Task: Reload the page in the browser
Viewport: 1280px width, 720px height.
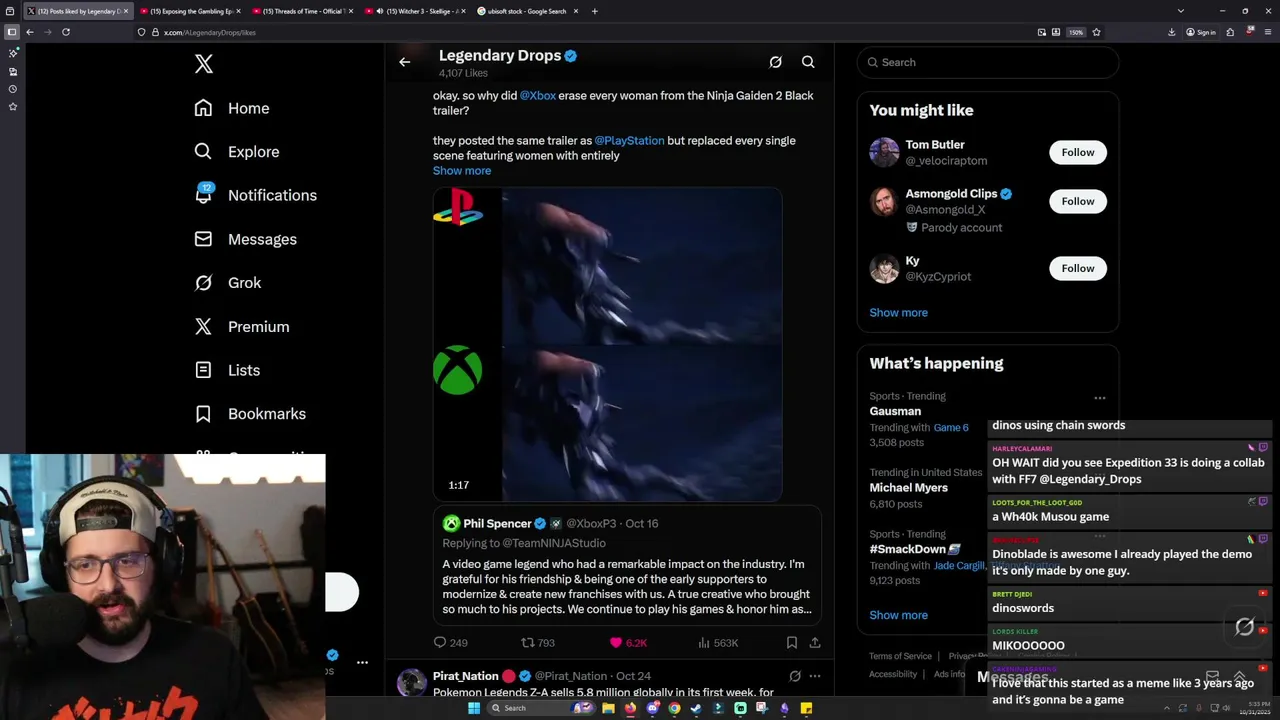Action: click(66, 32)
